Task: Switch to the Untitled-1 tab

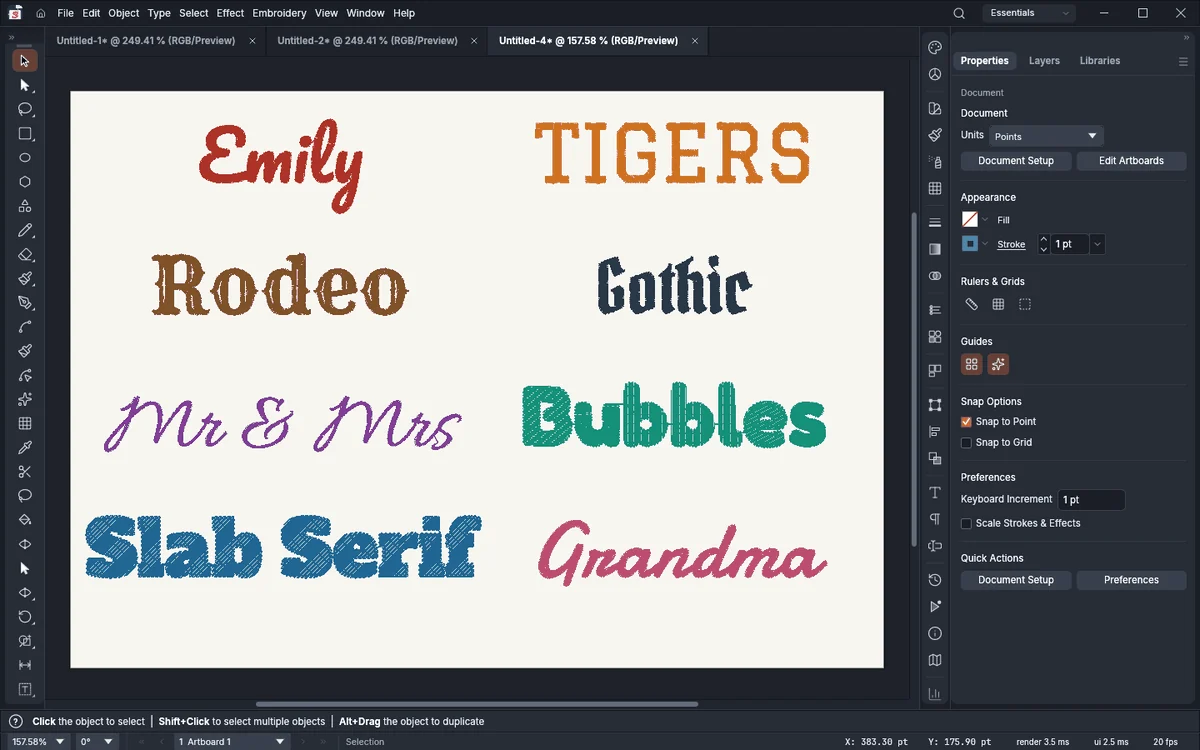Action: click(146, 41)
